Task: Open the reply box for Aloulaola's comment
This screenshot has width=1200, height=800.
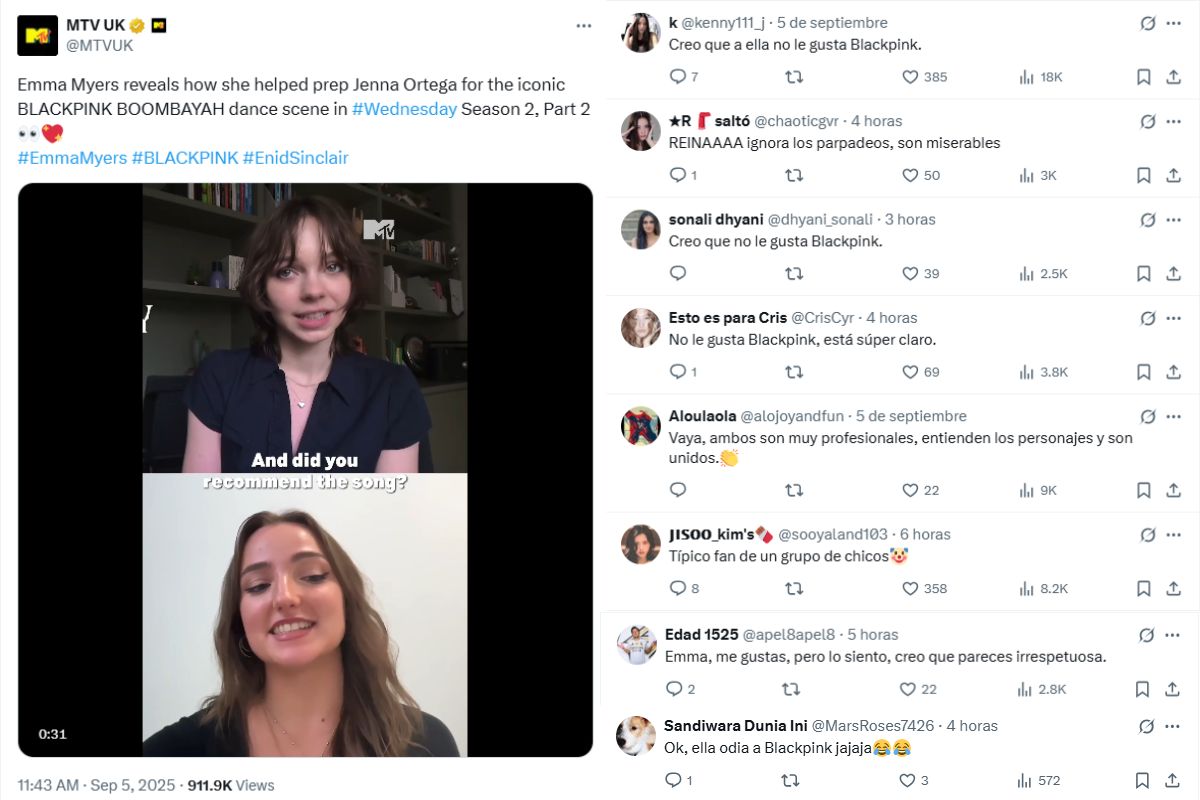Action: (678, 490)
